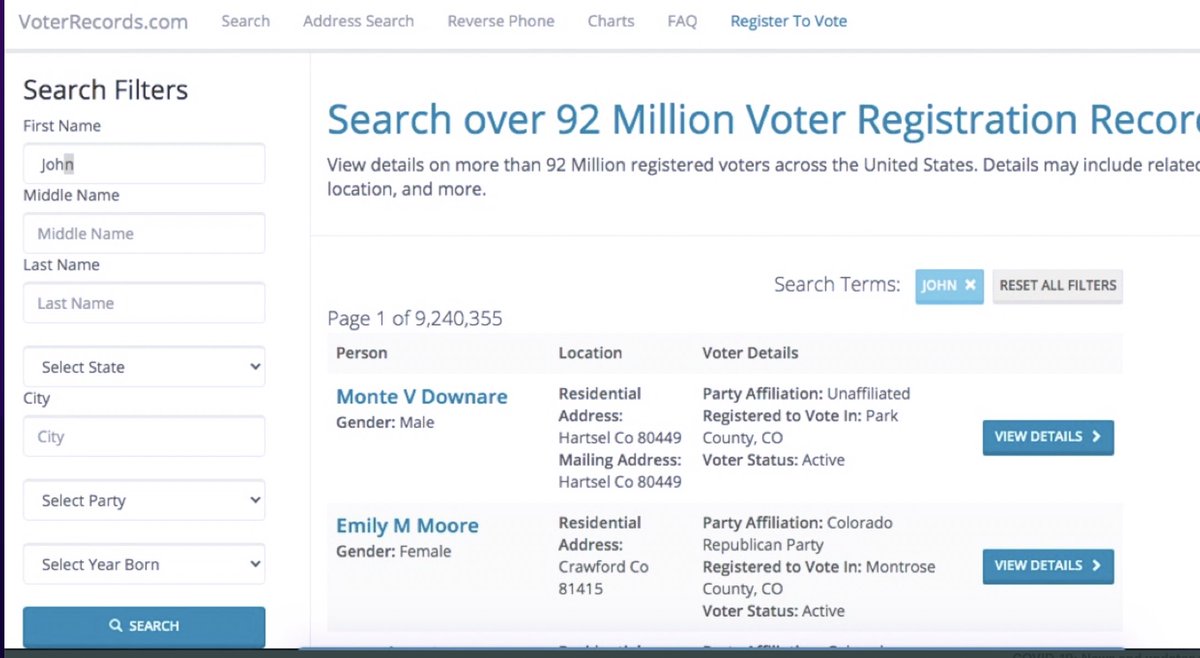This screenshot has height=658, width=1200.
Task: Expand the Select Party dropdown
Action: [x=144, y=500]
